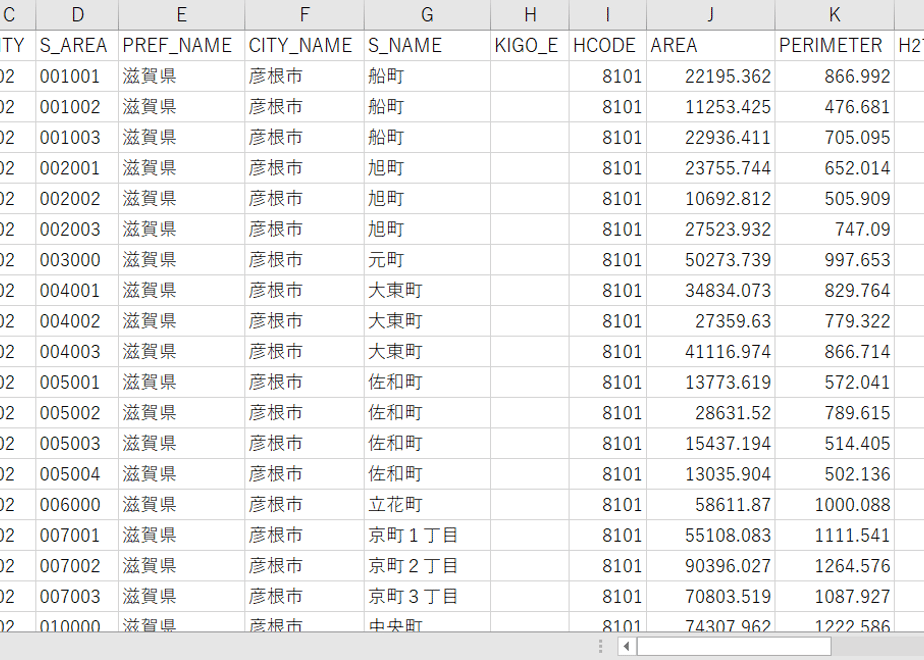Select the S_NAME cell 京町３丁目
This screenshot has width=924, height=660.
(x=427, y=597)
